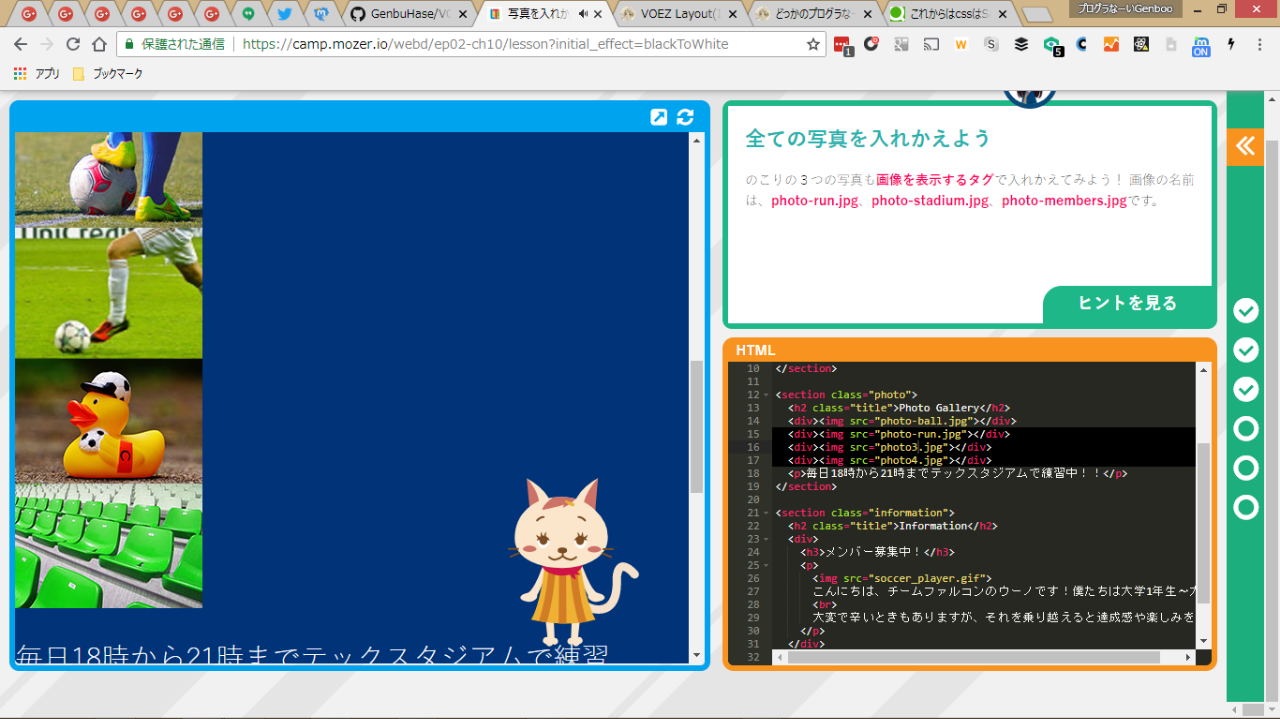
Task: Collapse the sidebar with double chevron
Action: (1245, 147)
